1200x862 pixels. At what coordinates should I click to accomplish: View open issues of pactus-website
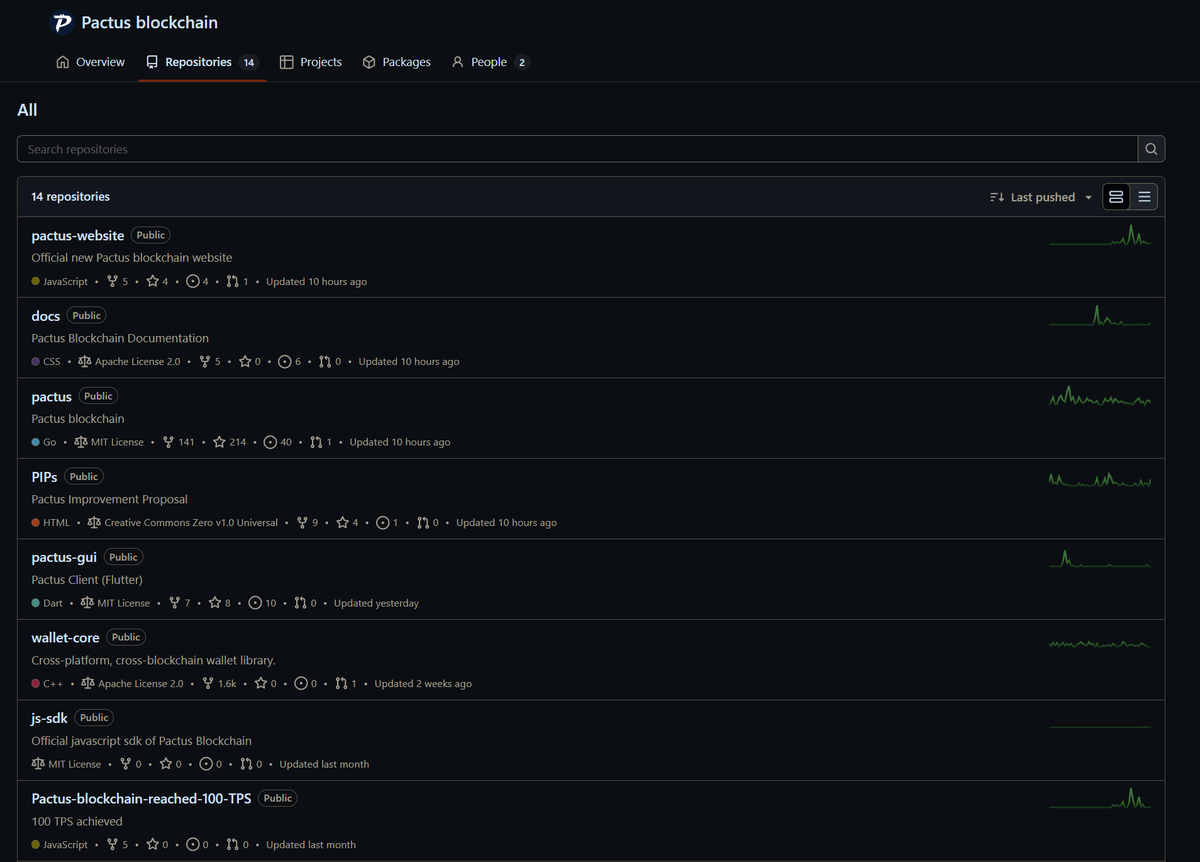point(198,282)
